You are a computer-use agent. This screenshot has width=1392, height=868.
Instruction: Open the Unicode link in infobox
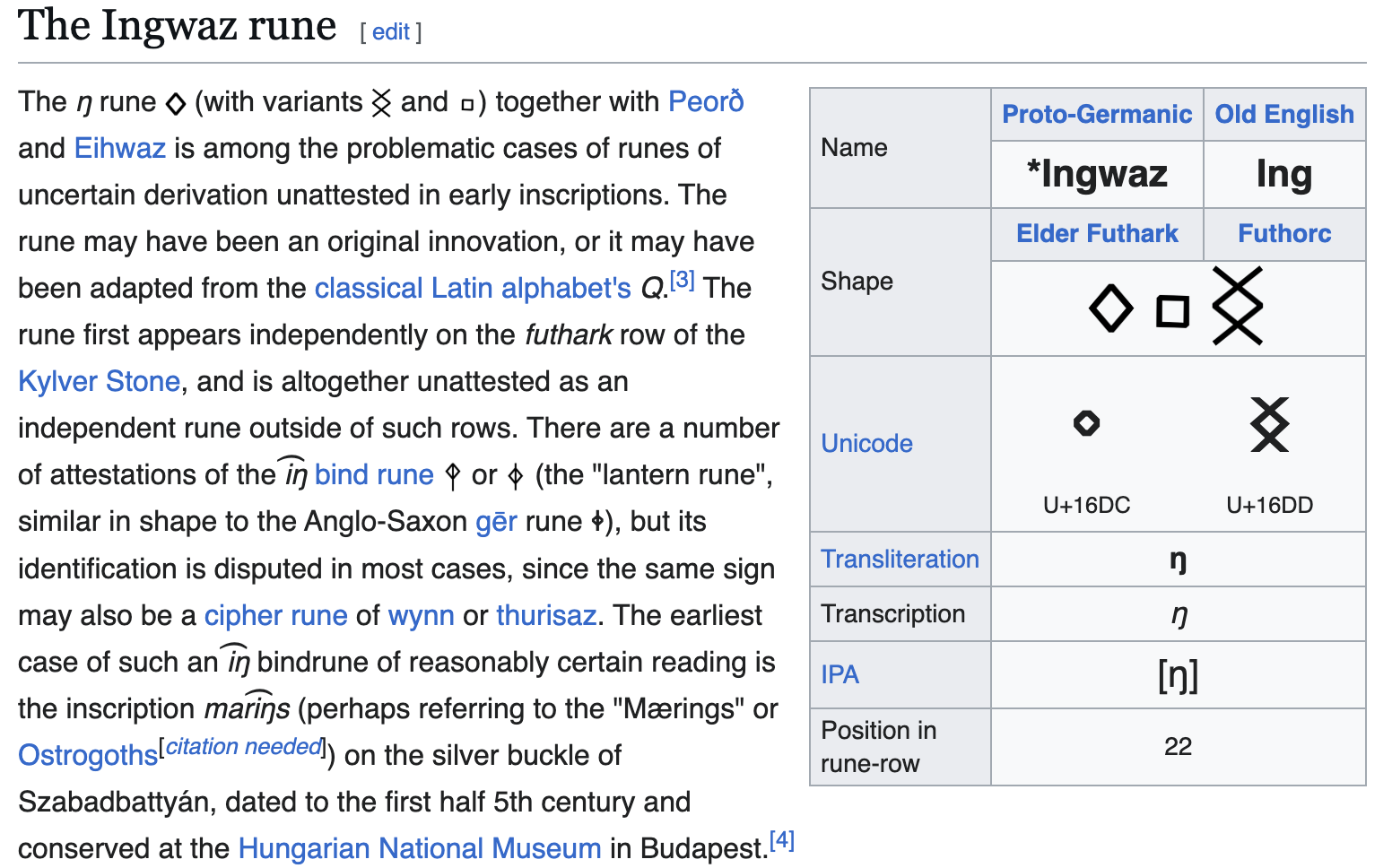pos(866,443)
